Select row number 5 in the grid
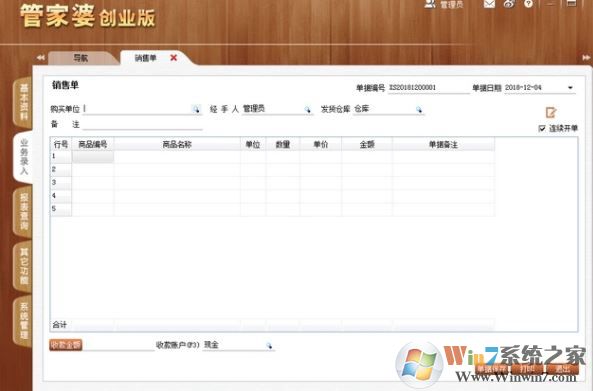Screen dimensions: 593x391 [61, 209]
